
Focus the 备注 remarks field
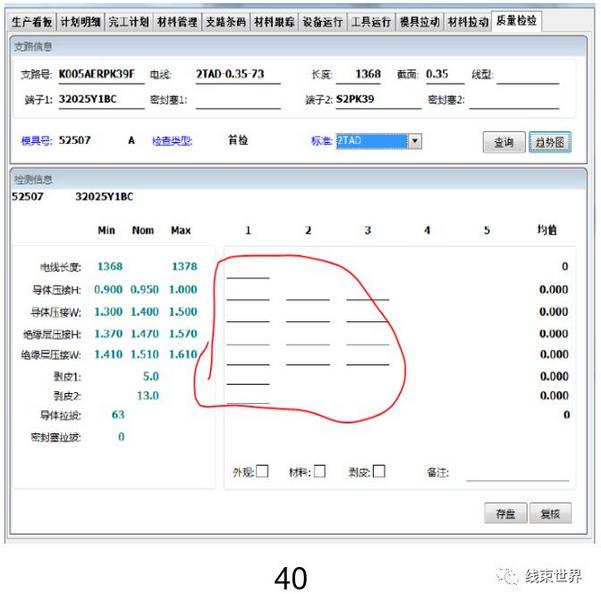517,472
